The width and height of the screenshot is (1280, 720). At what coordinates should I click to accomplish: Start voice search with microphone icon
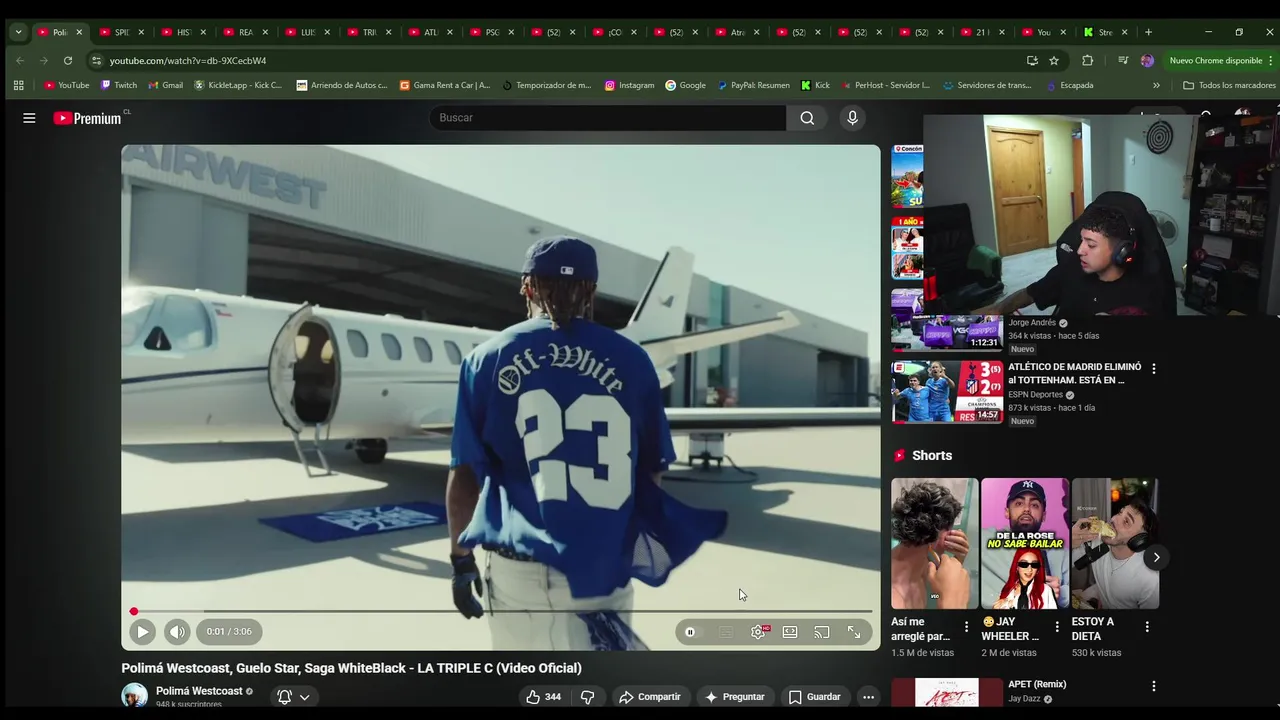(x=852, y=118)
